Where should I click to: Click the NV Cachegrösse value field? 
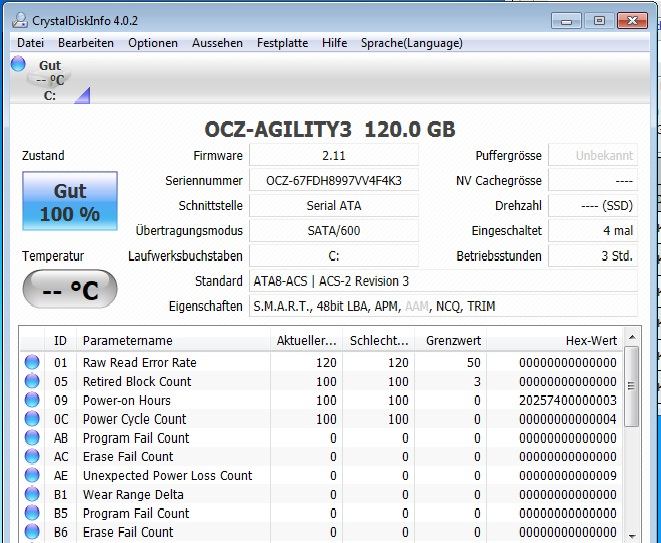pos(593,181)
